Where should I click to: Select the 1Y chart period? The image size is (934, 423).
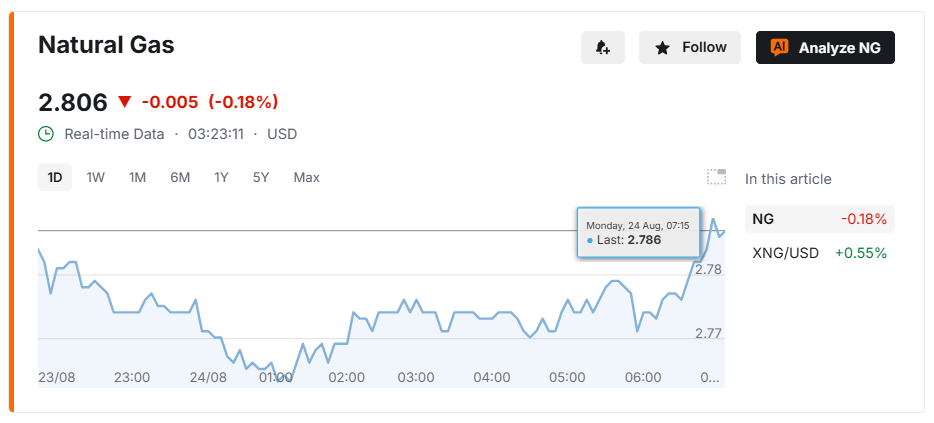pyautogui.click(x=221, y=178)
